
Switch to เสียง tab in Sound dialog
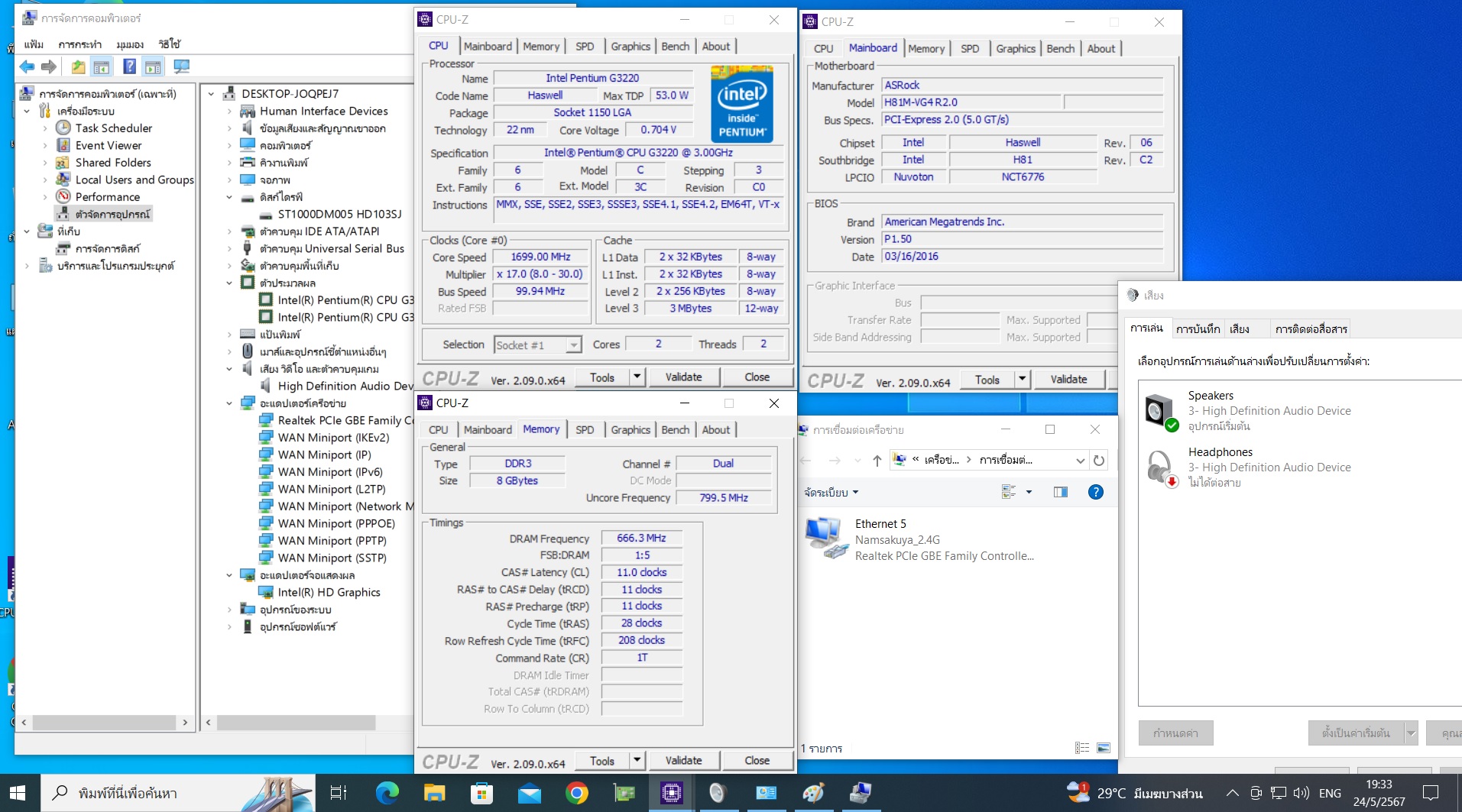(x=1240, y=329)
